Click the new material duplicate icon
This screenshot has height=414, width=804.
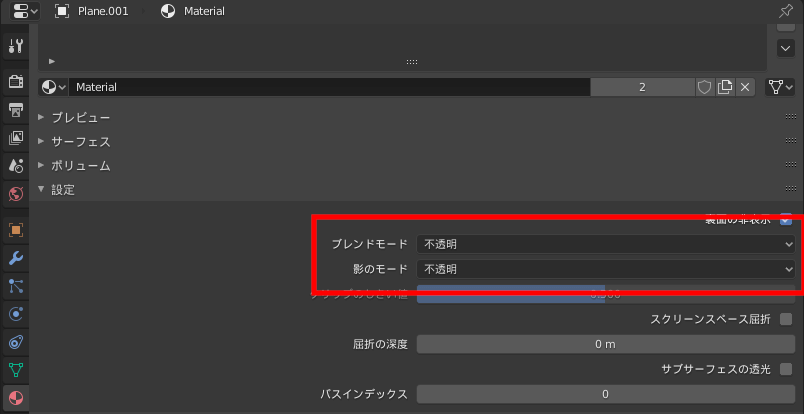(725, 87)
